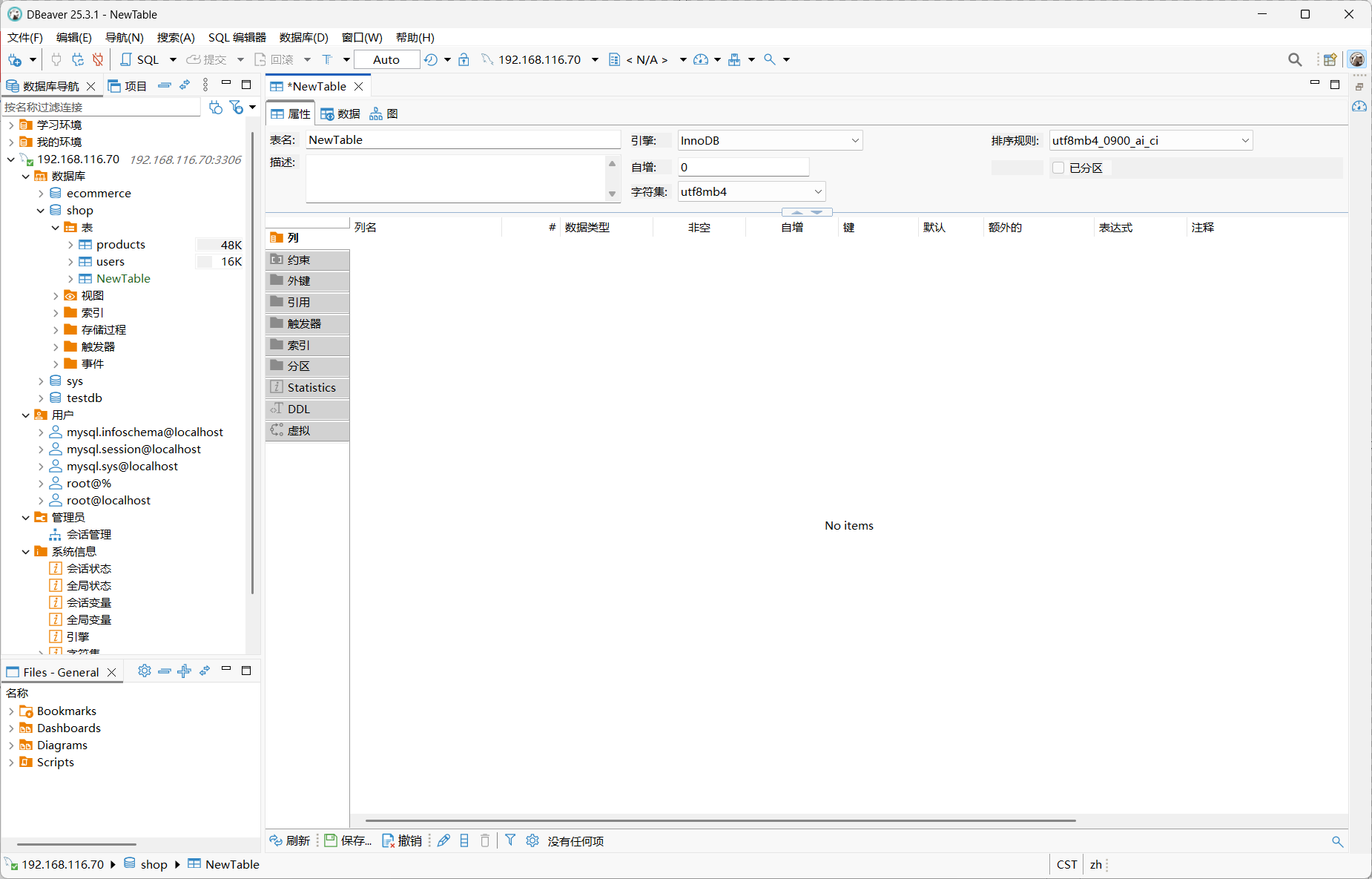Viewport: 1372px width, 879px height.
Task: Open Files panel settings gear icon
Action: tap(144, 671)
